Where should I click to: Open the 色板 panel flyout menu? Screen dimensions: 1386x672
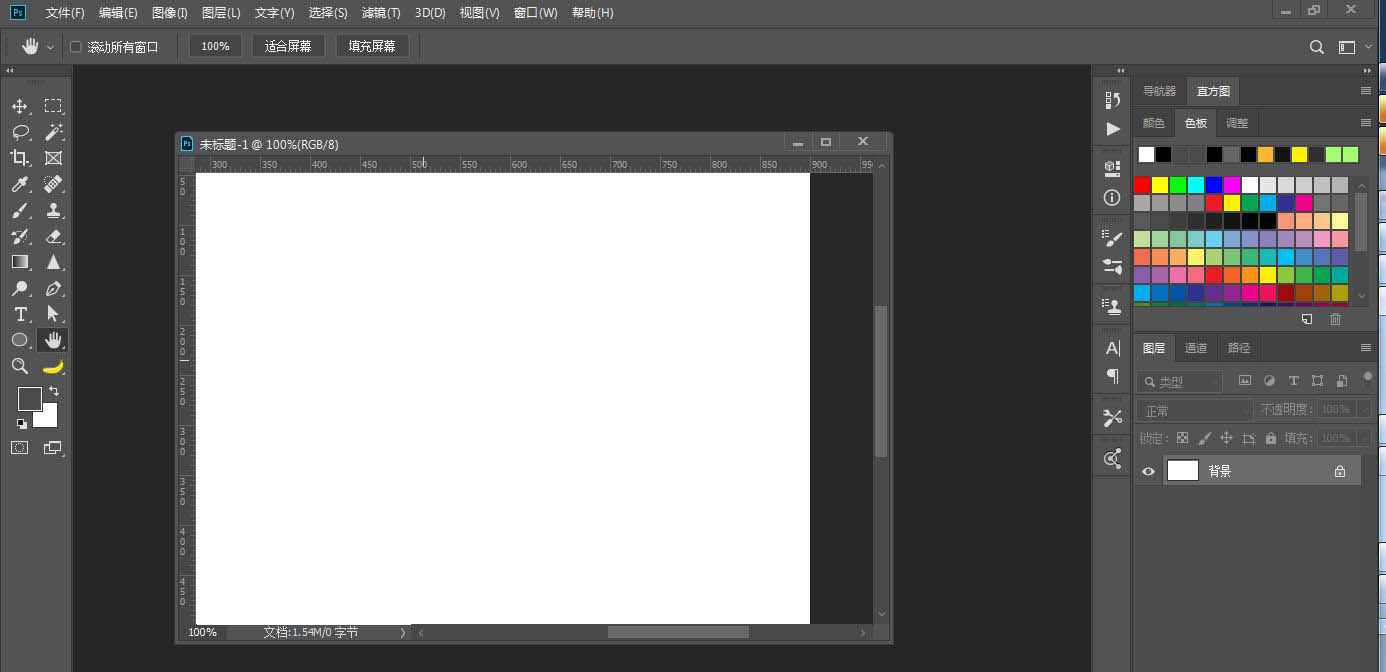pyautogui.click(x=1366, y=123)
